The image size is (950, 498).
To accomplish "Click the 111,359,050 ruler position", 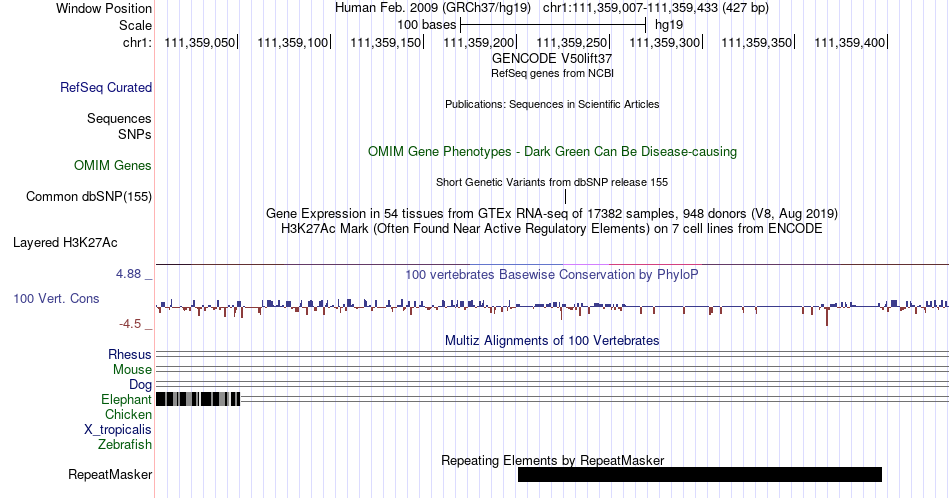I will click(x=200, y=42).
